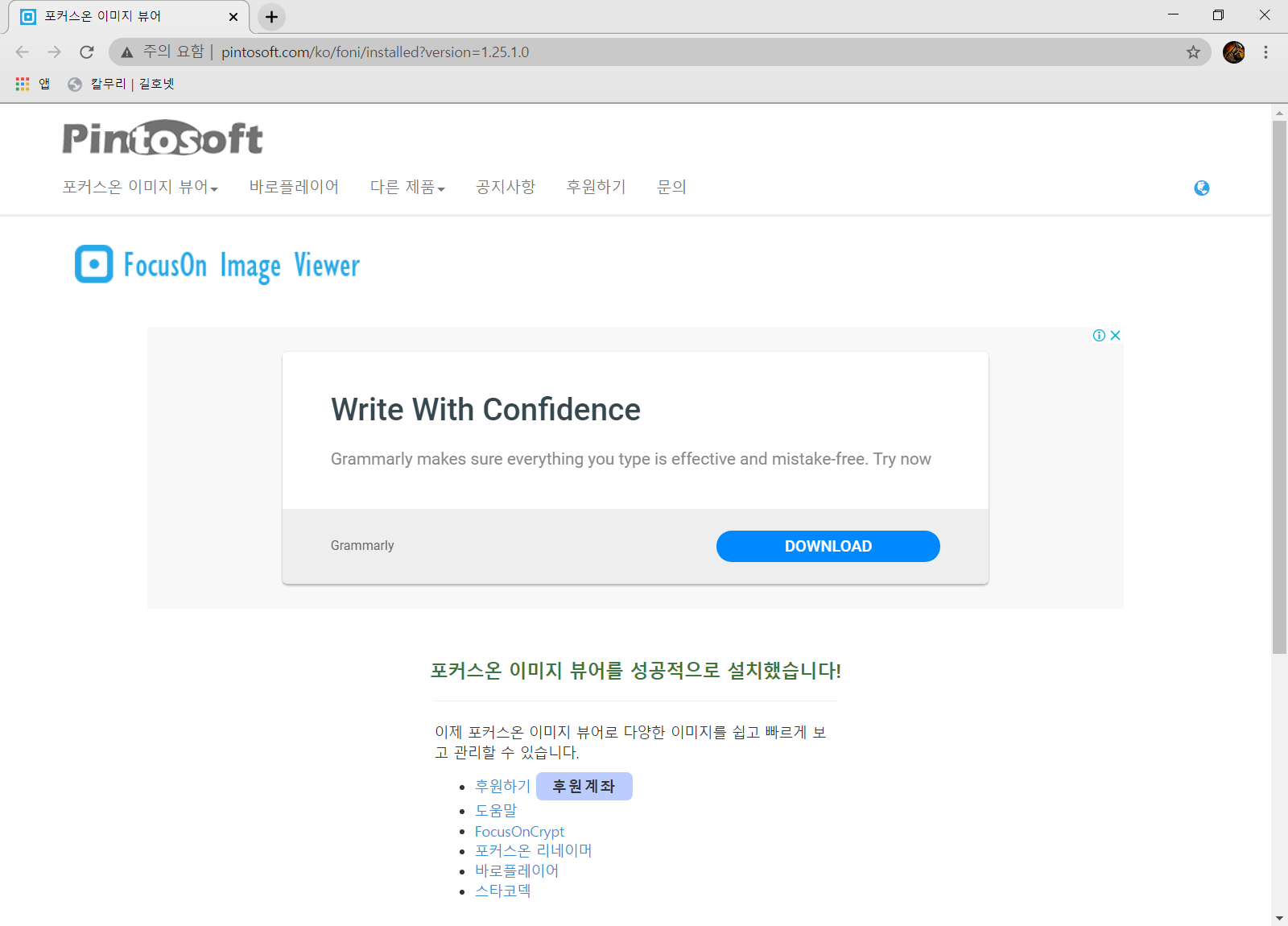Click the address bar URL
Screen dimensions: 1288x926
point(375,52)
